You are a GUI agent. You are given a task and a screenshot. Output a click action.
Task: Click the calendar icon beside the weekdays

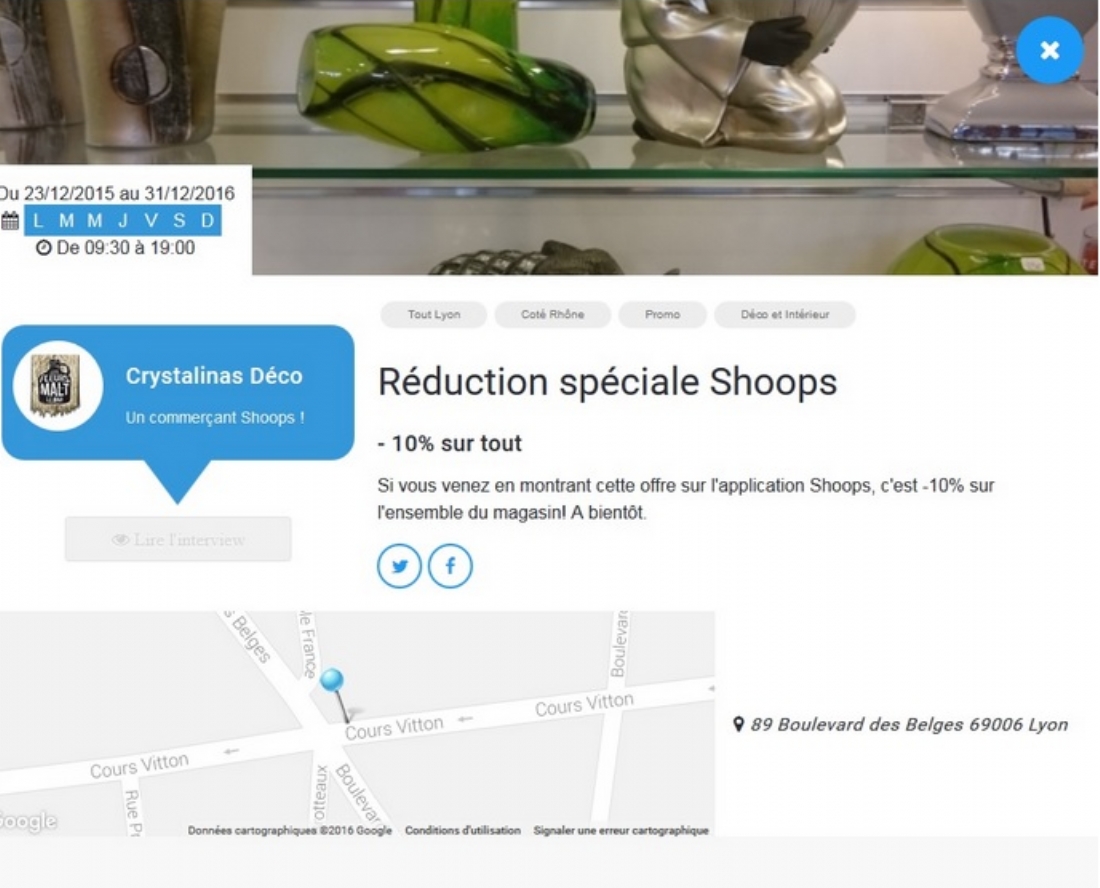[10, 221]
